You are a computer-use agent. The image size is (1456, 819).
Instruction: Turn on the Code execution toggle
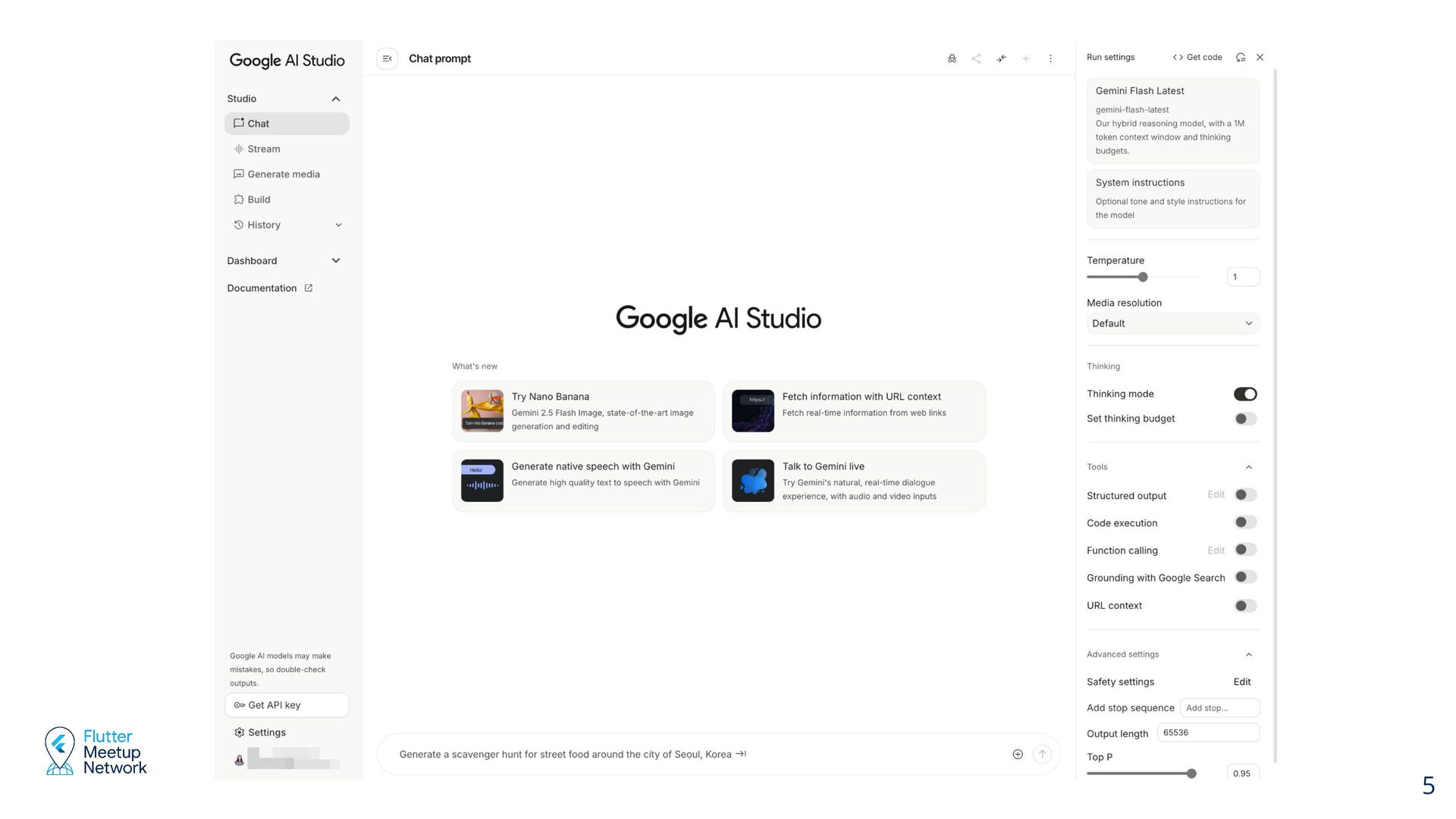(1244, 522)
